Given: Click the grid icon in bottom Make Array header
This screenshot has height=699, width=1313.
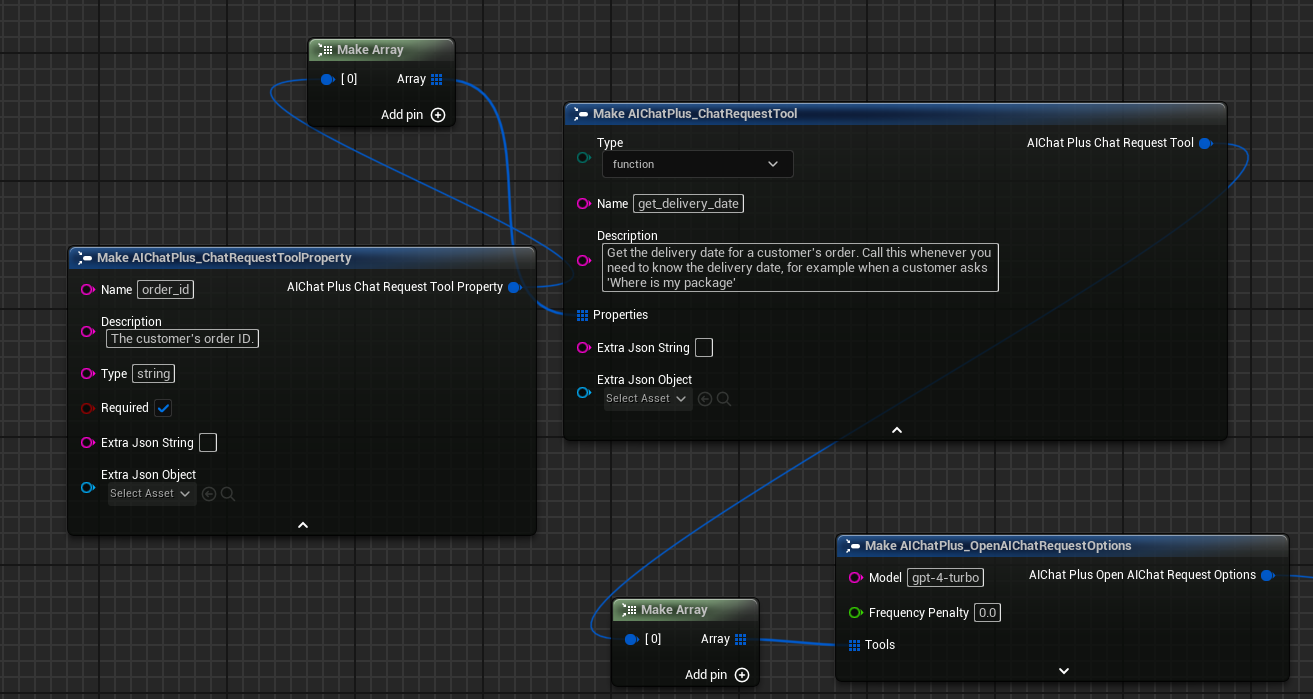Looking at the screenshot, I should point(630,610).
